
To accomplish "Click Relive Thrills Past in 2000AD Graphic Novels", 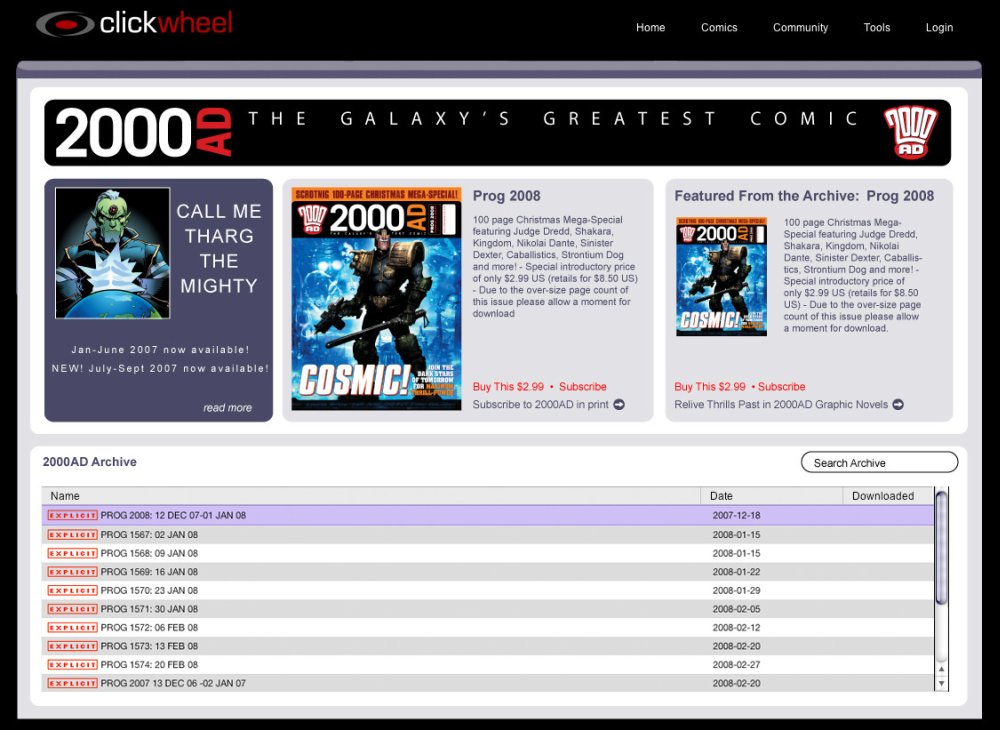I will click(x=781, y=404).
